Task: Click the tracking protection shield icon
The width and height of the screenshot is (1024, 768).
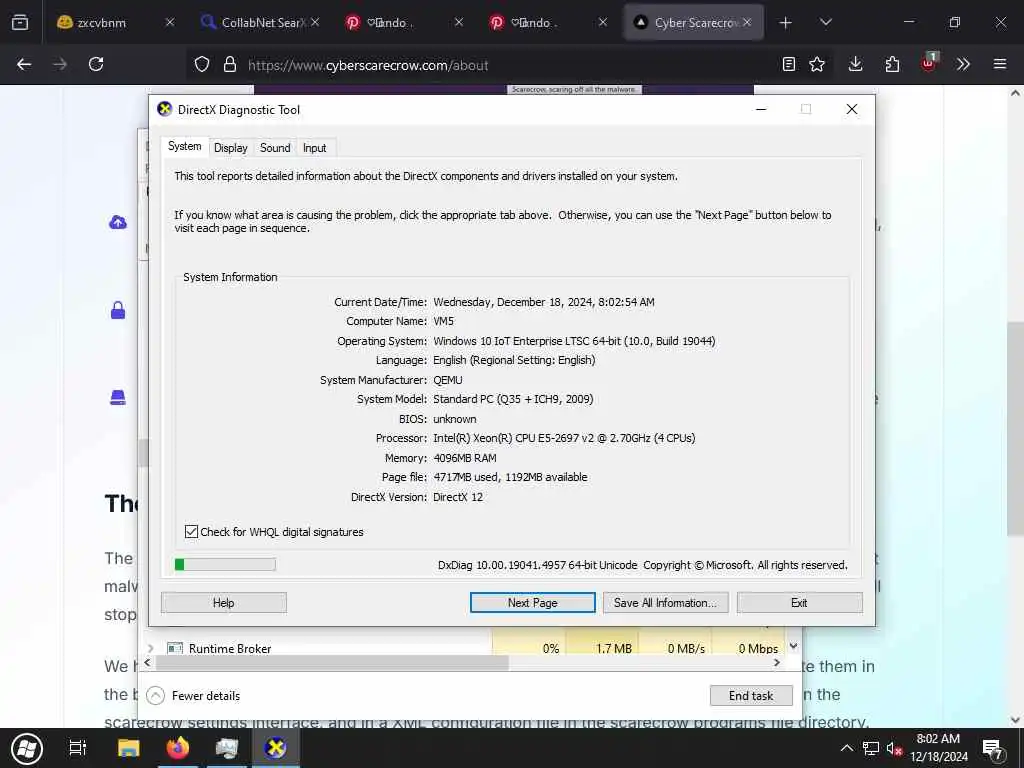Action: pos(202,65)
